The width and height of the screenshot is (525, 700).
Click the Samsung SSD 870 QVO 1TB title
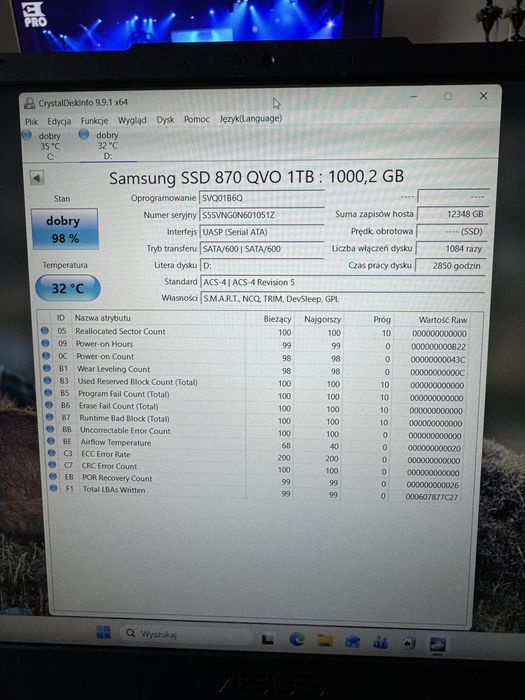click(256, 177)
